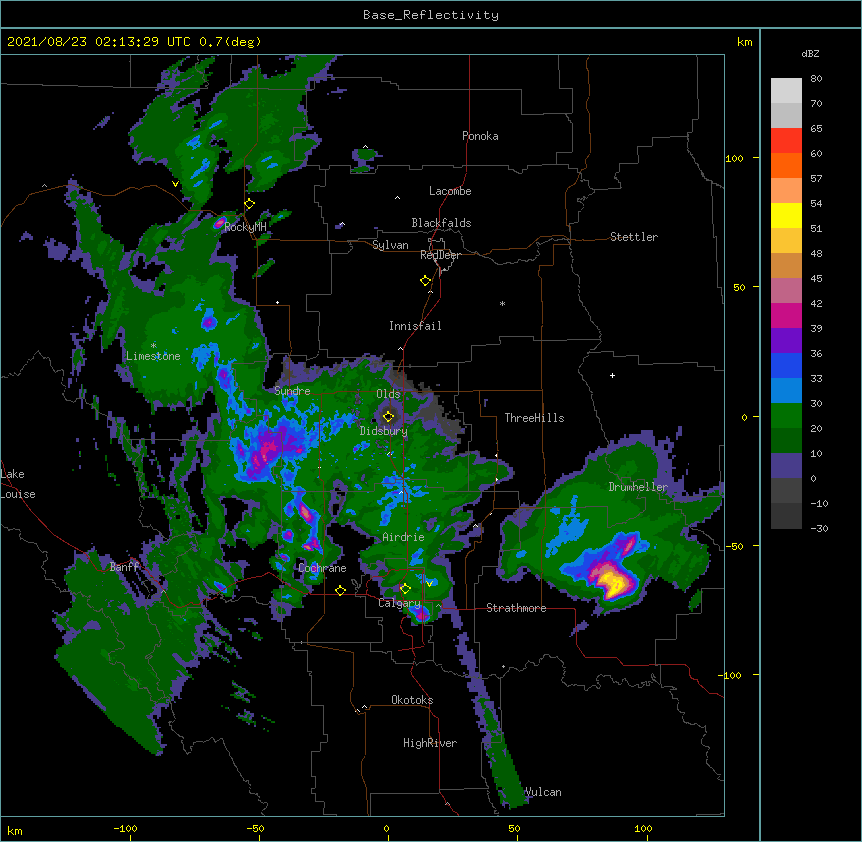Click the Sylvan map label

click(390, 245)
